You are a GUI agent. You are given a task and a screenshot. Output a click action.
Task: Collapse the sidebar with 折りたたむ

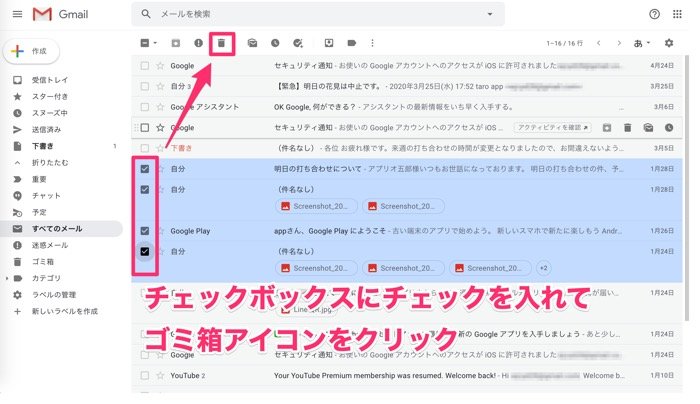[50, 162]
